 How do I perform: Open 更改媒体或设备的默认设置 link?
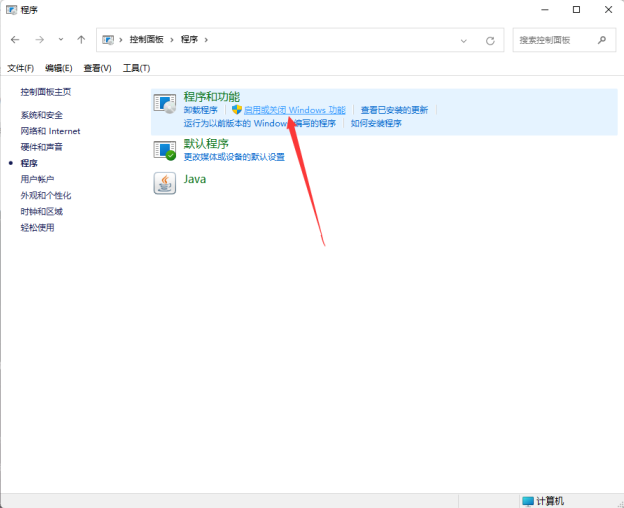234,157
